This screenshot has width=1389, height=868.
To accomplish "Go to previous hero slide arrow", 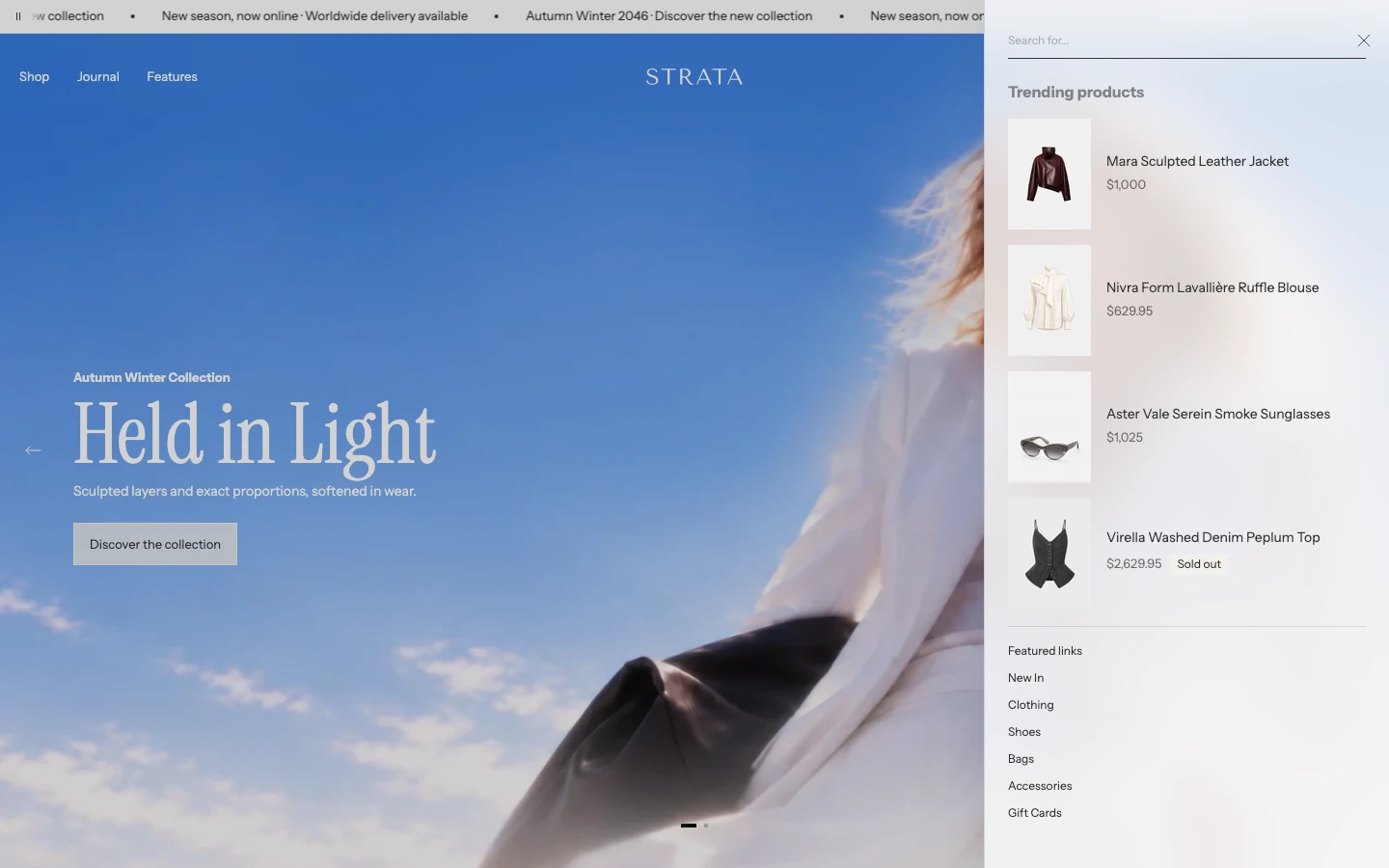I will click(33, 450).
